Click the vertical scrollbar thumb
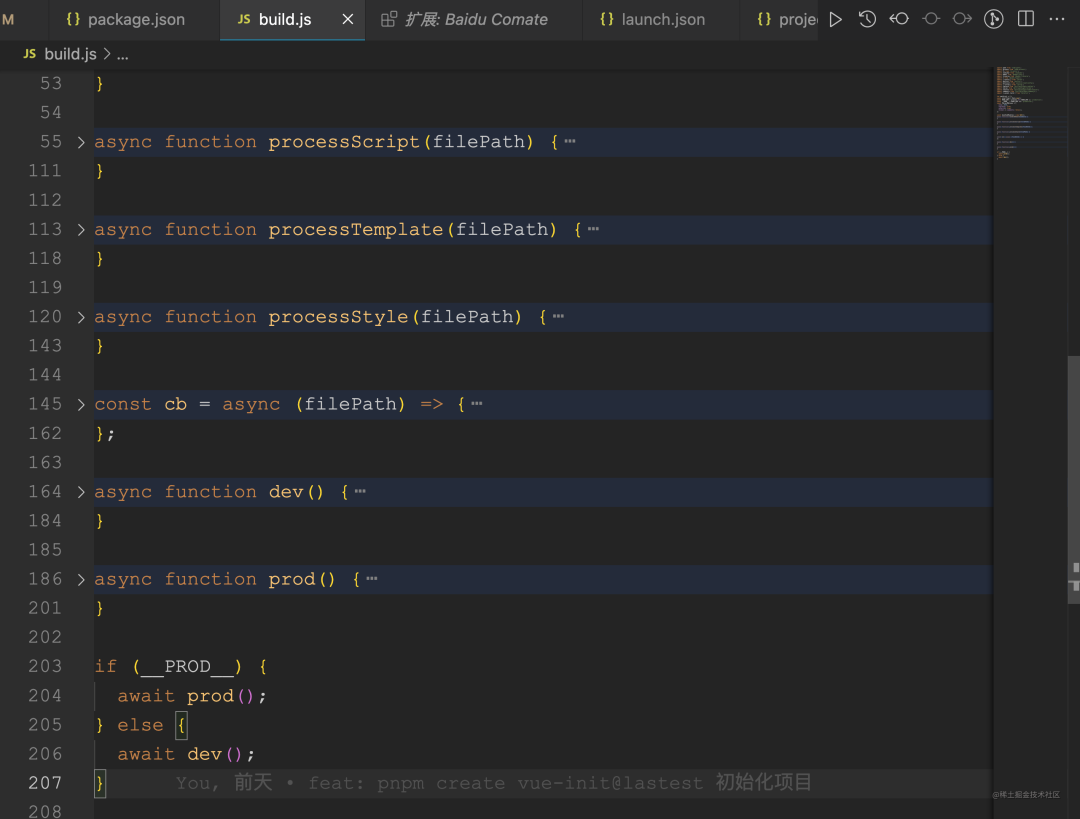This screenshot has height=819, width=1080. point(1073,480)
